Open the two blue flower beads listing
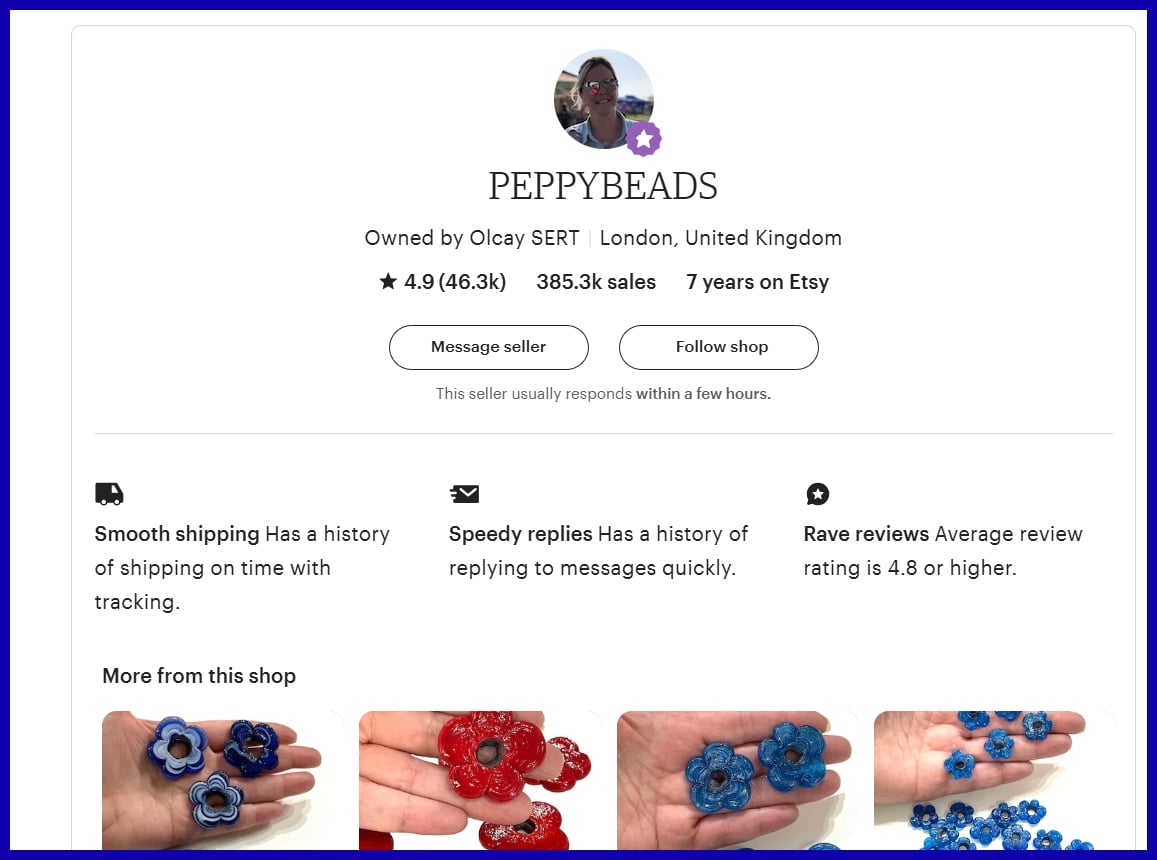This screenshot has width=1157, height=860. tap(737, 780)
